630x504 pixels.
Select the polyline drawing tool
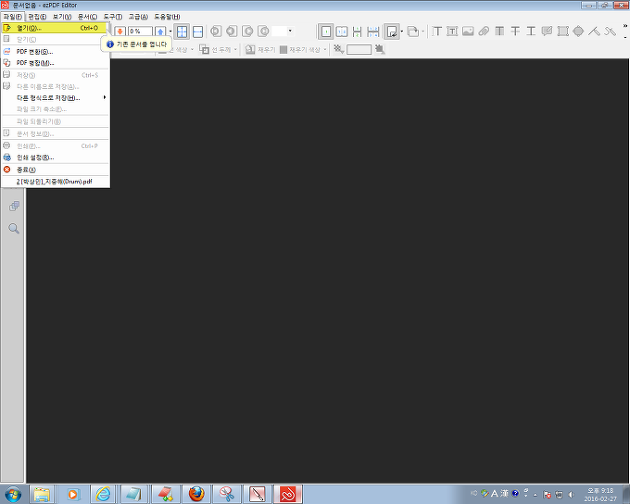(610, 31)
